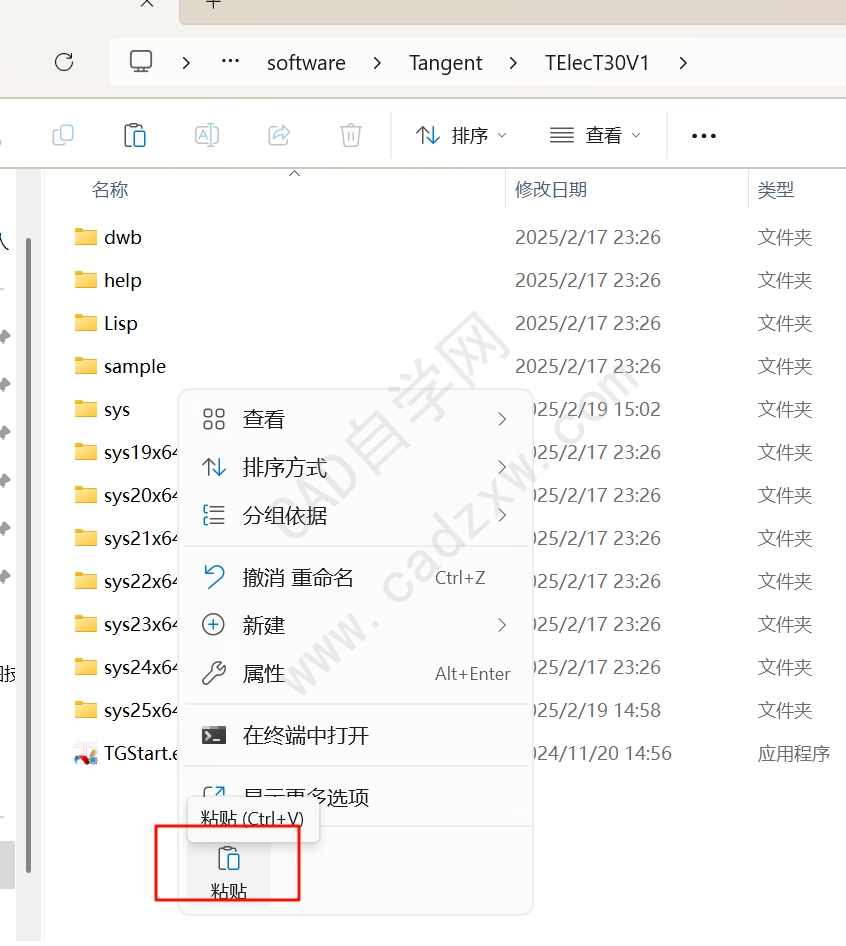This screenshot has width=846, height=946.
Task: Select the sys21x64 folder name
Action: click(141, 538)
